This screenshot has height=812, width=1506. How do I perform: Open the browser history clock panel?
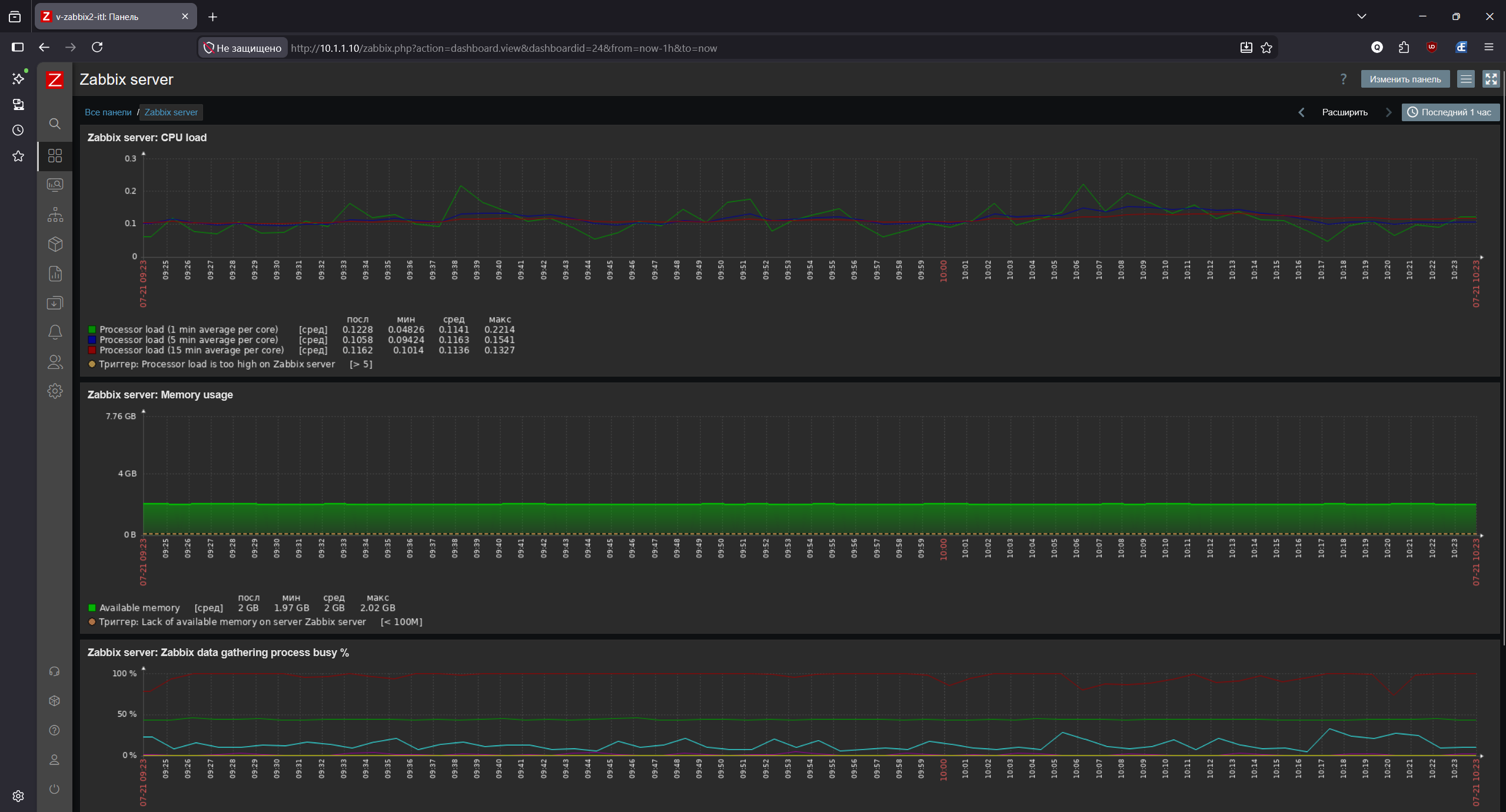coord(18,130)
